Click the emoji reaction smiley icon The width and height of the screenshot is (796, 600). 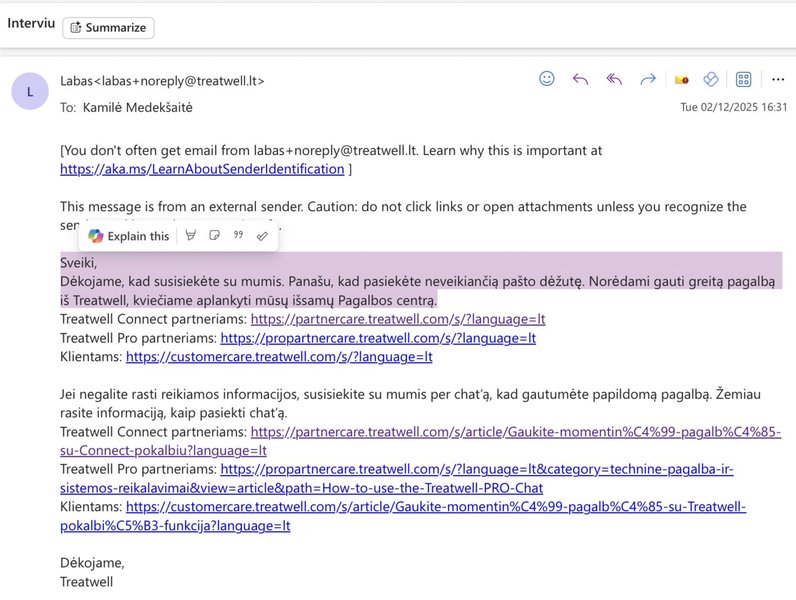(x=547, y=79)
